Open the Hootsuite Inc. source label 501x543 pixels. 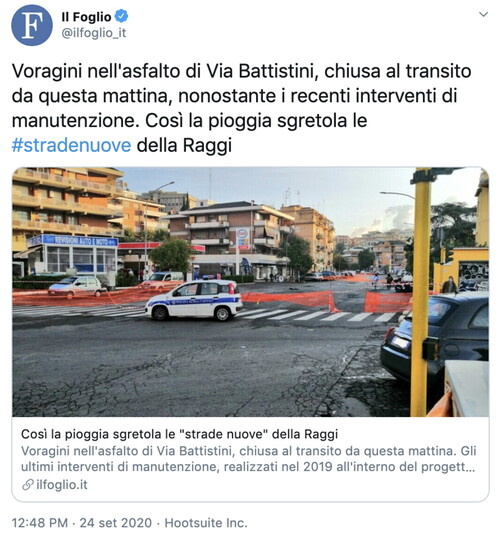(x=206, y=523)
